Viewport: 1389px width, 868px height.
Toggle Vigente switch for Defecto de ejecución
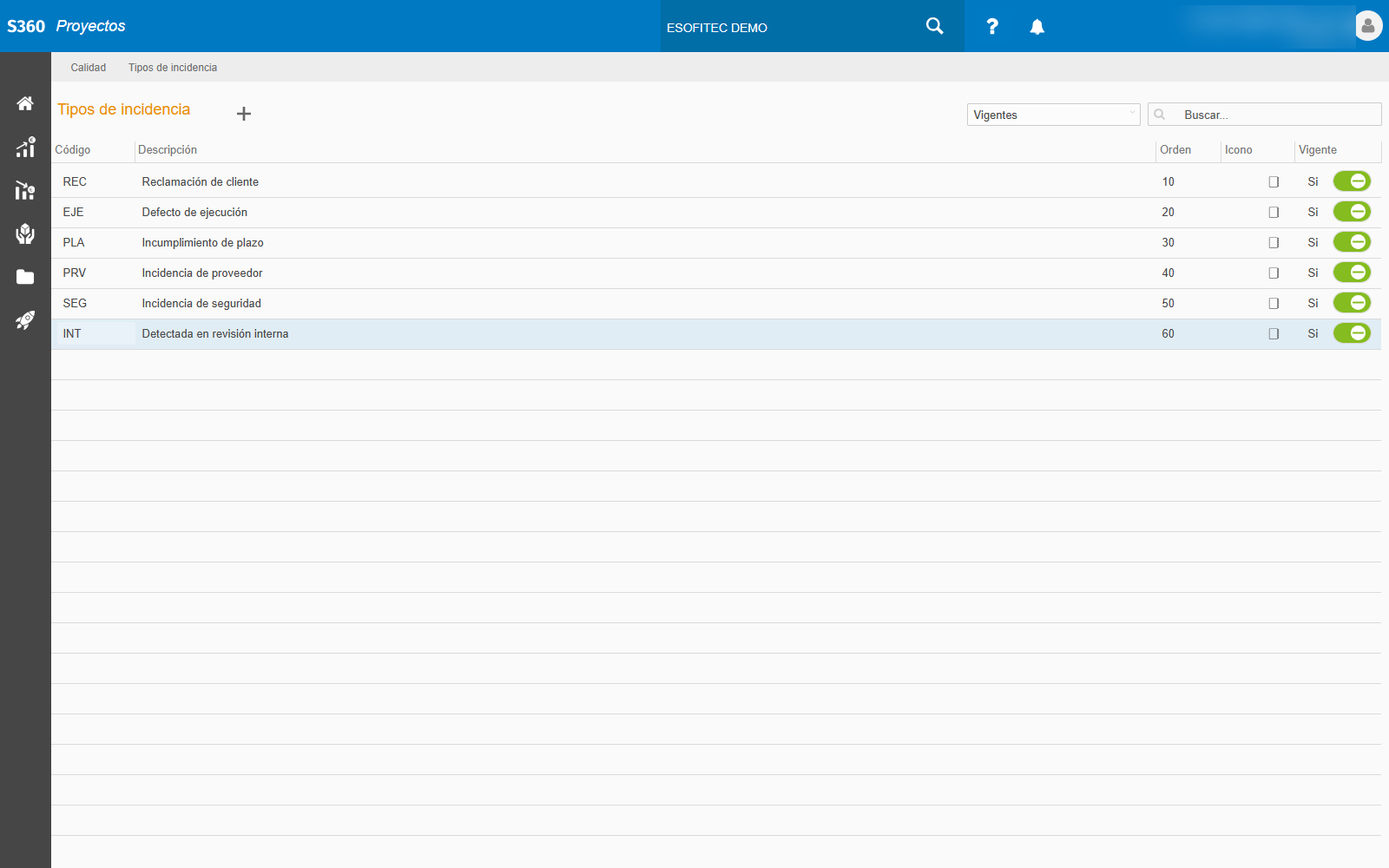coord(1352,212)
